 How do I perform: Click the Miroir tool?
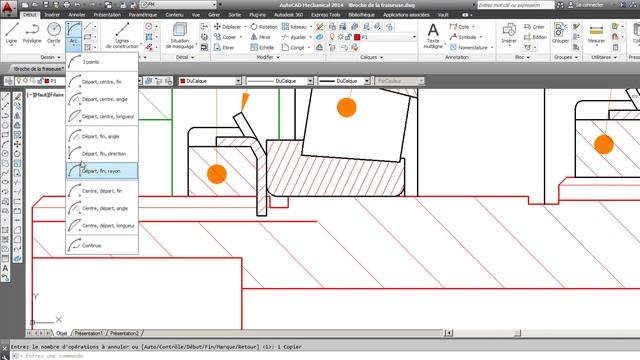coord(260,37)
